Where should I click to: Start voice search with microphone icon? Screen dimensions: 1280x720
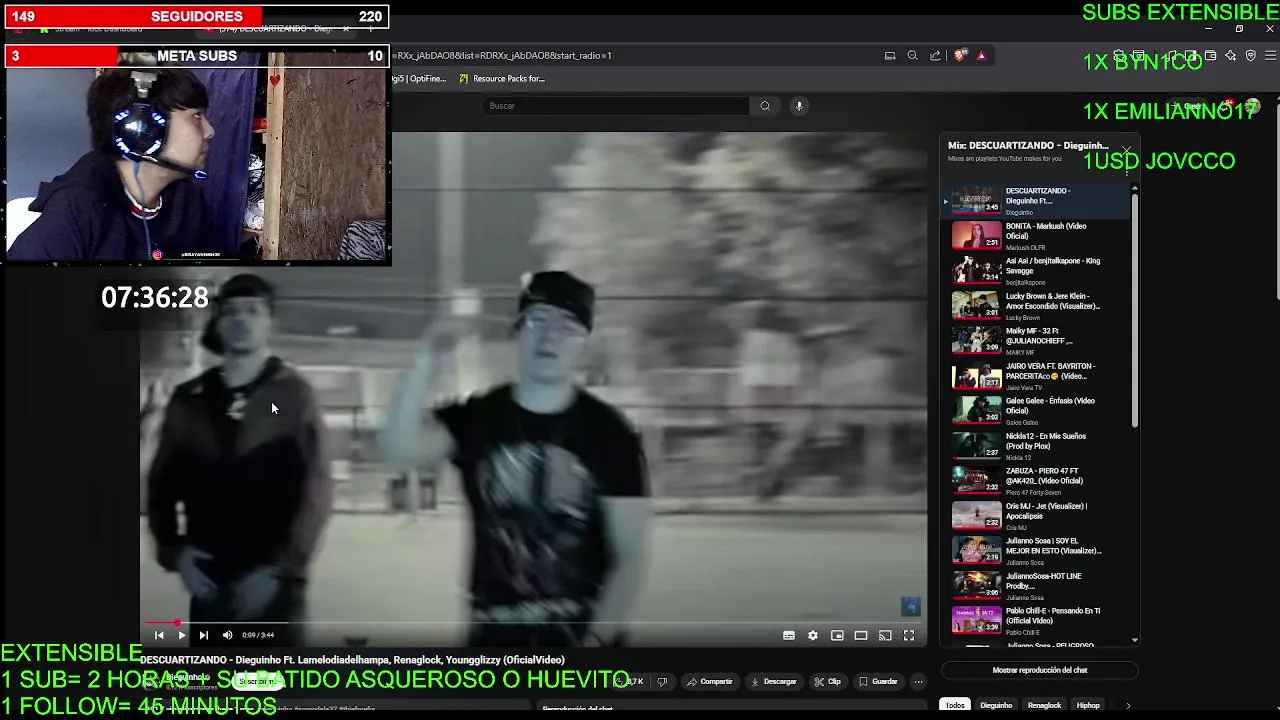pyautogui.click(x=799, y=106)
